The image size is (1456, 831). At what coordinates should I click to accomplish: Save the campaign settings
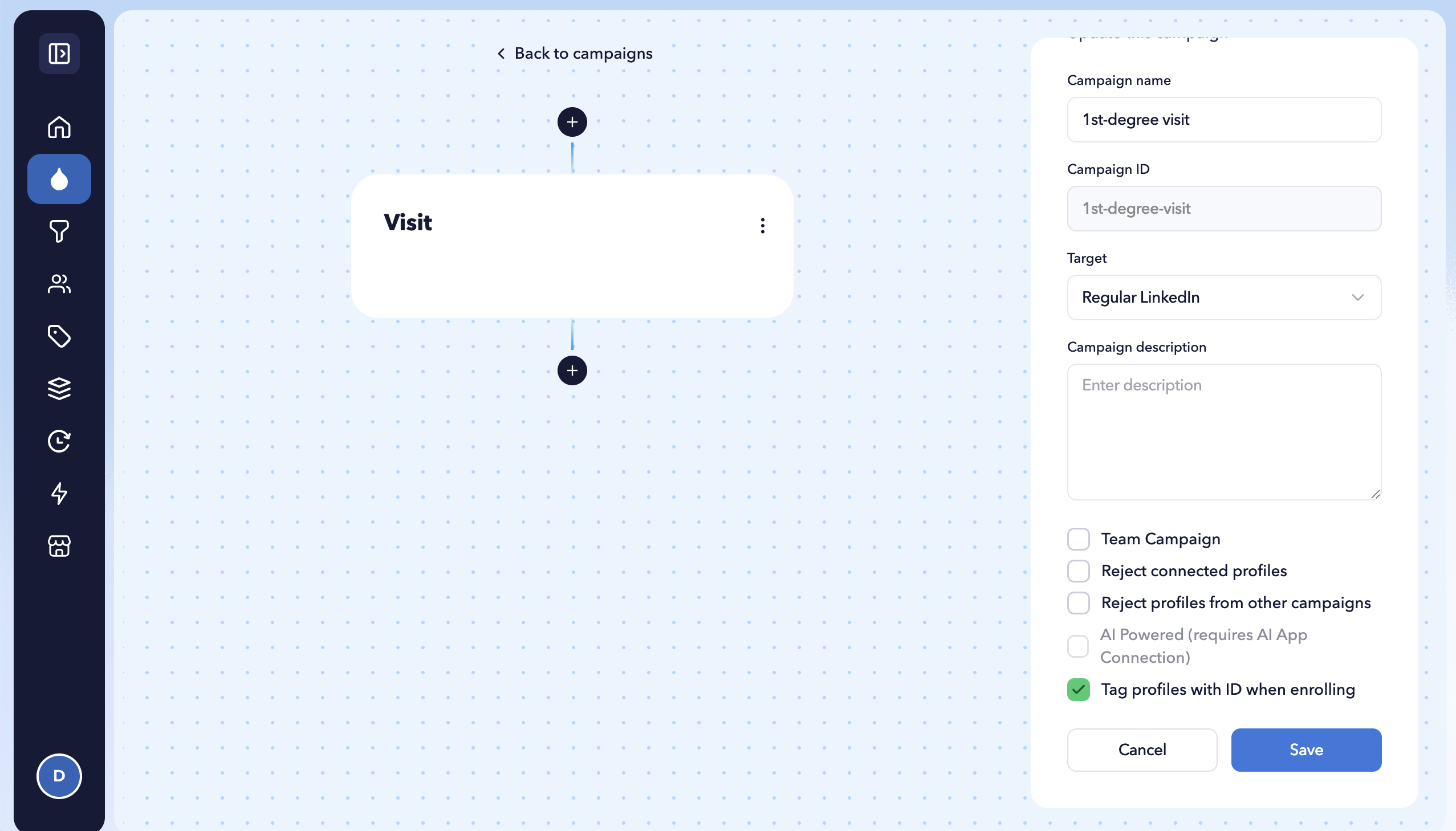1306,750
